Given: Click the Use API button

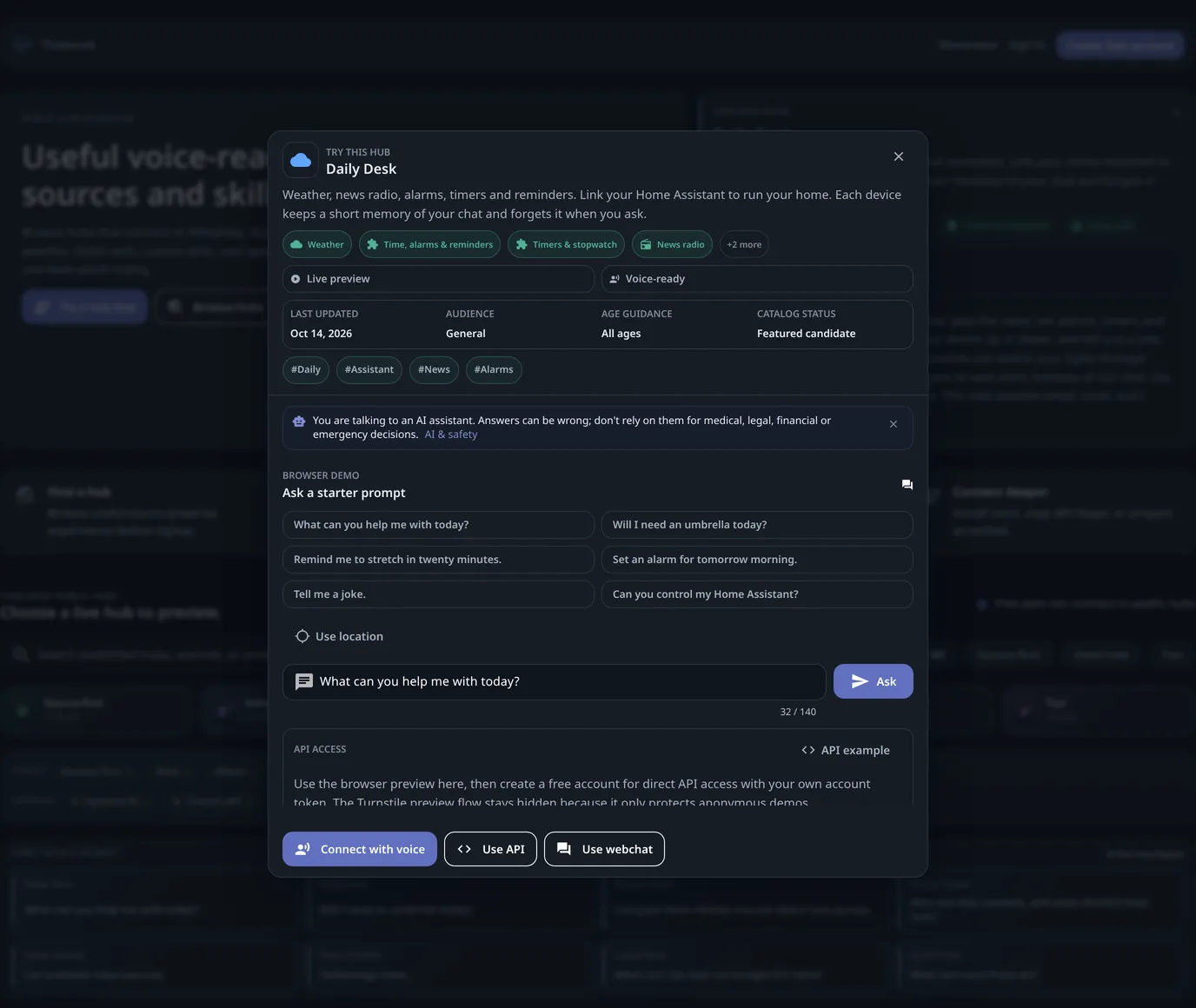Looking at the screenshot, I should 491,849.
